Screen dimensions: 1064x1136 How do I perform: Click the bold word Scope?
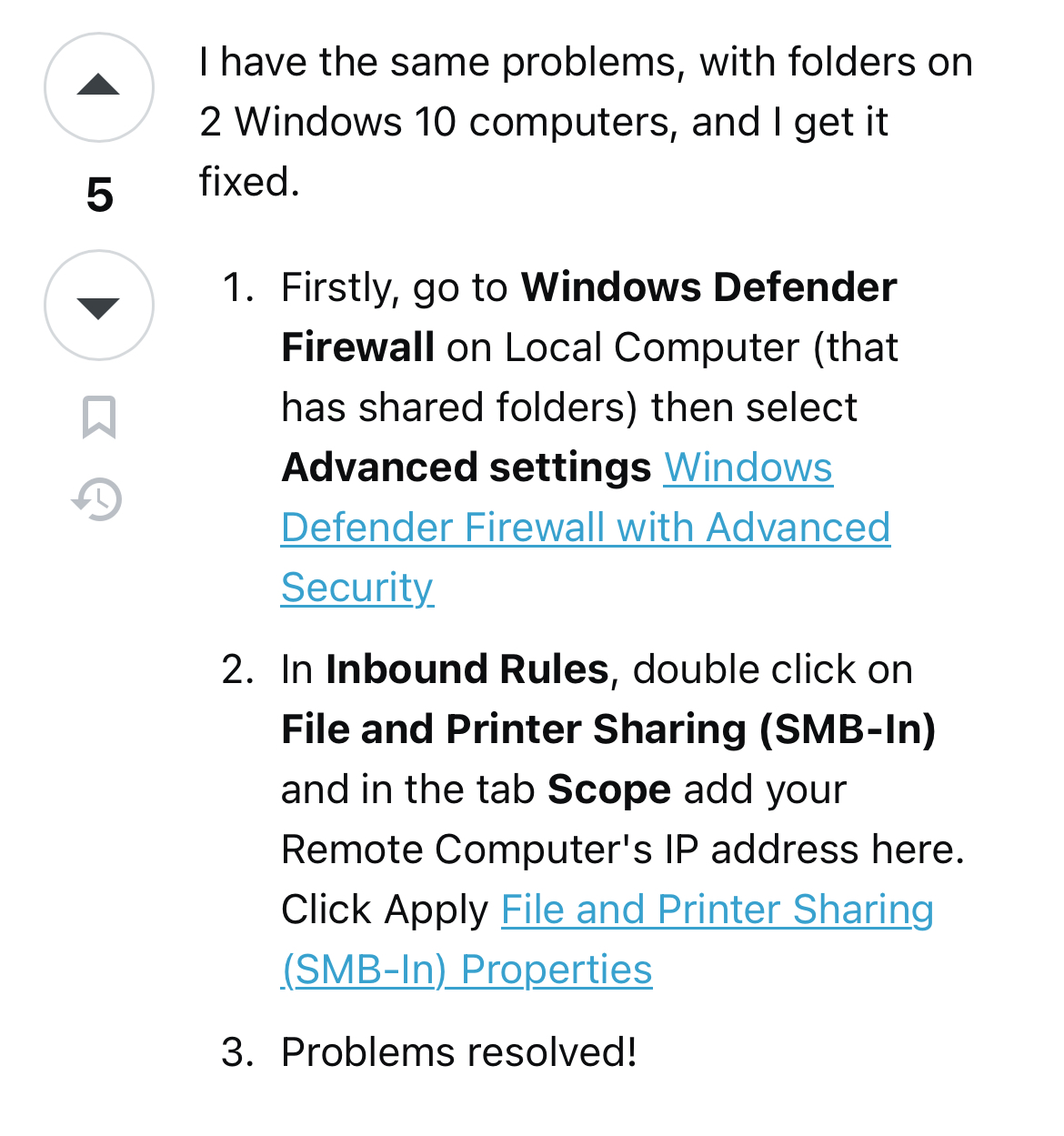pos(608,789)
